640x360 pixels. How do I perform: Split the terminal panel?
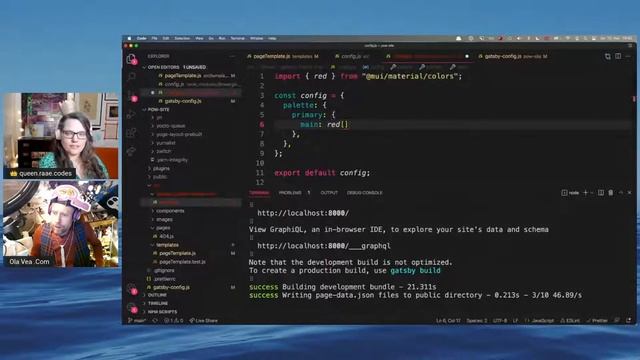(601, 193)
